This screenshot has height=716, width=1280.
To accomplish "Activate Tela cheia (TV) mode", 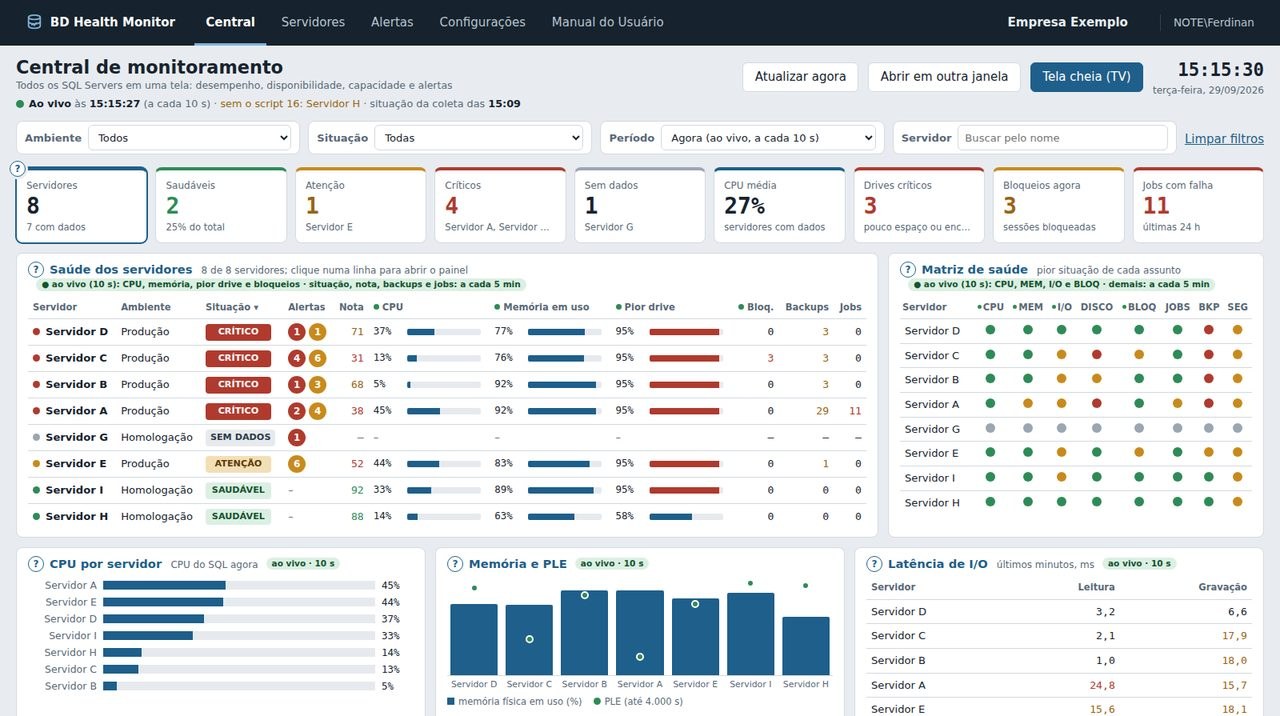I will click(1086, 77).
